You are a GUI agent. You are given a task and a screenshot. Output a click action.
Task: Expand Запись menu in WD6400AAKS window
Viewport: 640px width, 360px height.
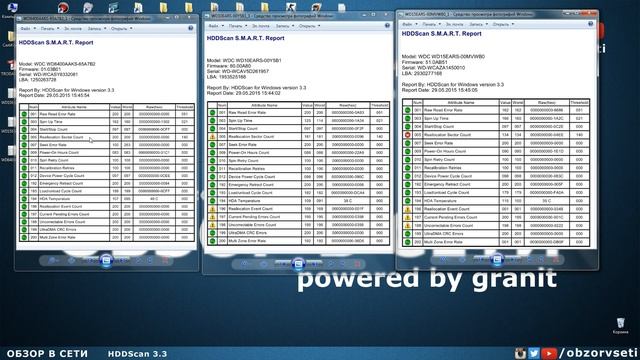(x=97, y=29)
